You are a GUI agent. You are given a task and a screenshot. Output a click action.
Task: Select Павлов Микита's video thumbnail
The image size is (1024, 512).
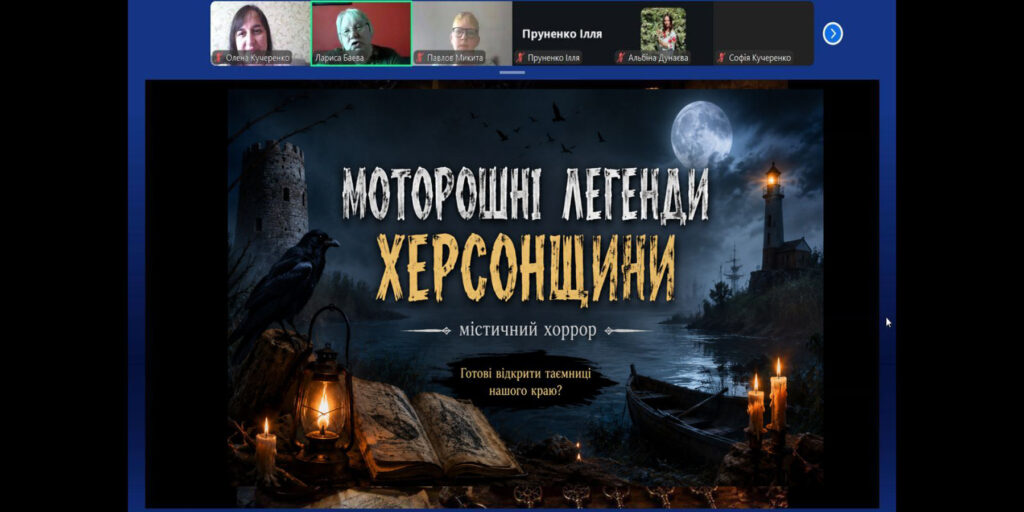pos(462,33)
